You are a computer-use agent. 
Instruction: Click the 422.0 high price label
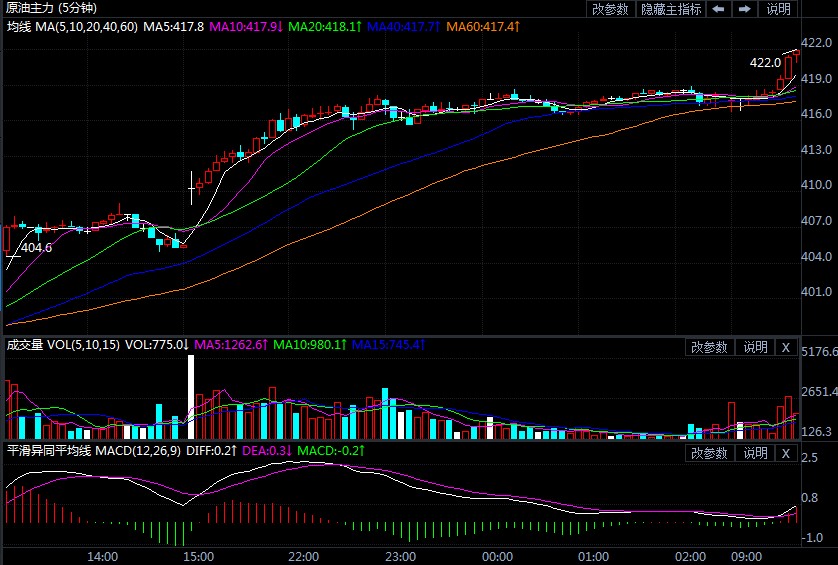coord(765,62)
